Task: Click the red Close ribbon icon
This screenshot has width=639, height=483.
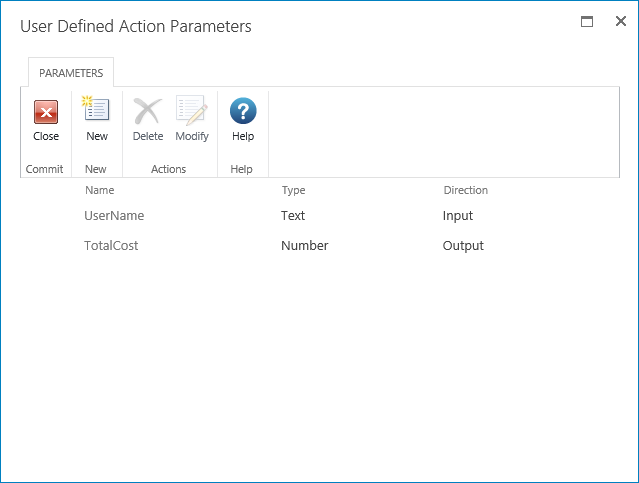Action: pyautogui.click(x=46, y=112)
